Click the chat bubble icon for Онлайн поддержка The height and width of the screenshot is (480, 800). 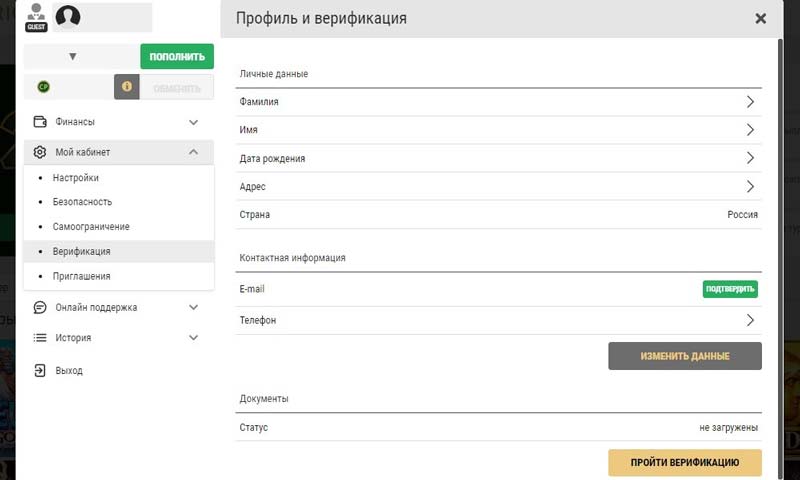40,307
